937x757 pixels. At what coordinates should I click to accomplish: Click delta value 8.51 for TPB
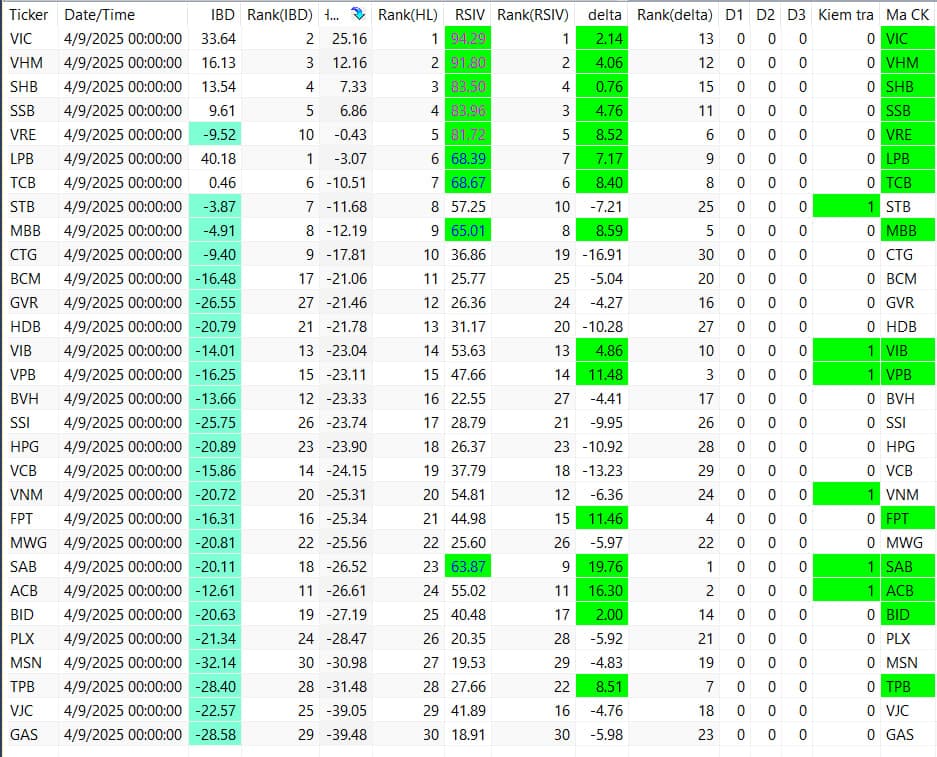(602, 686)
